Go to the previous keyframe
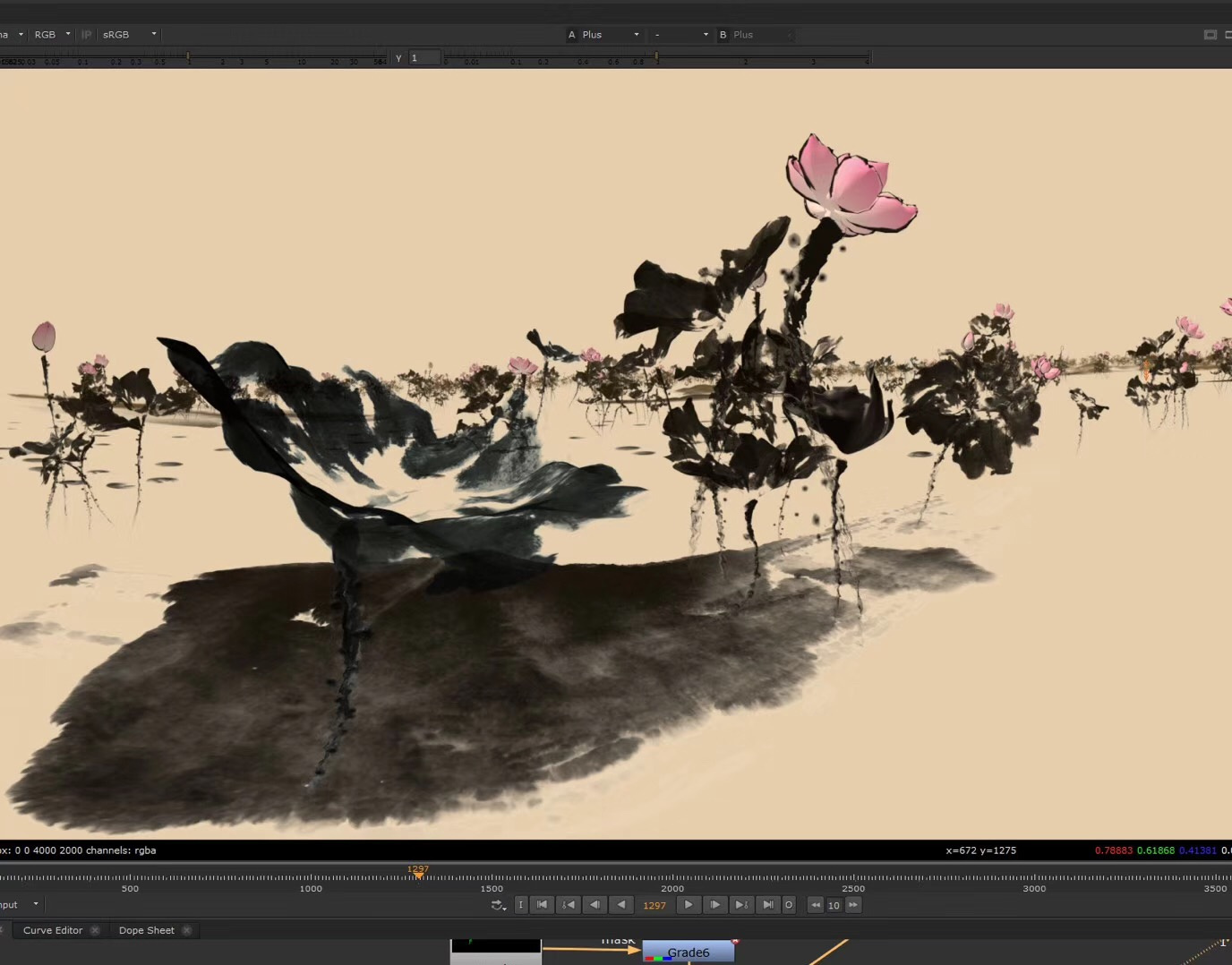Viewport: 1232px width, 965px height. 568,905
